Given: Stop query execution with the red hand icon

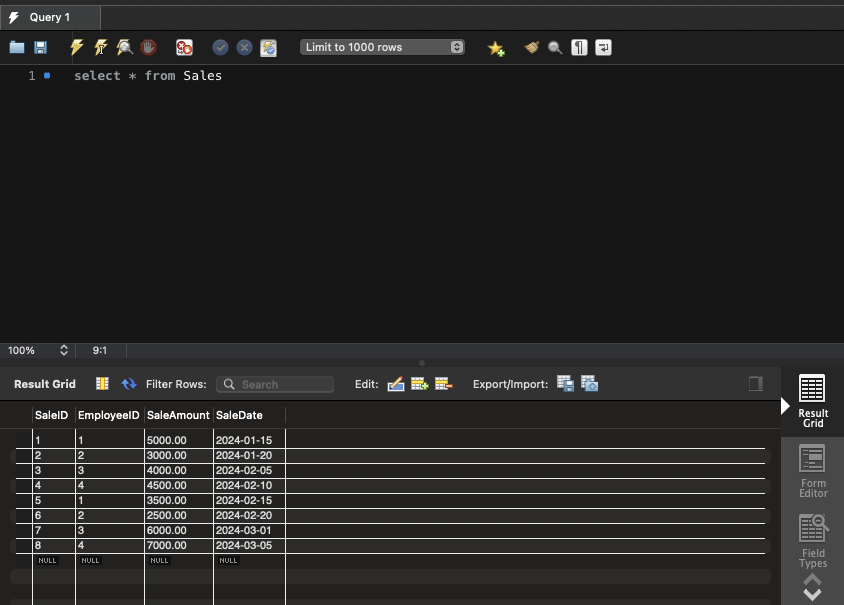Looking at the screenshot, I should pos(148,47).
